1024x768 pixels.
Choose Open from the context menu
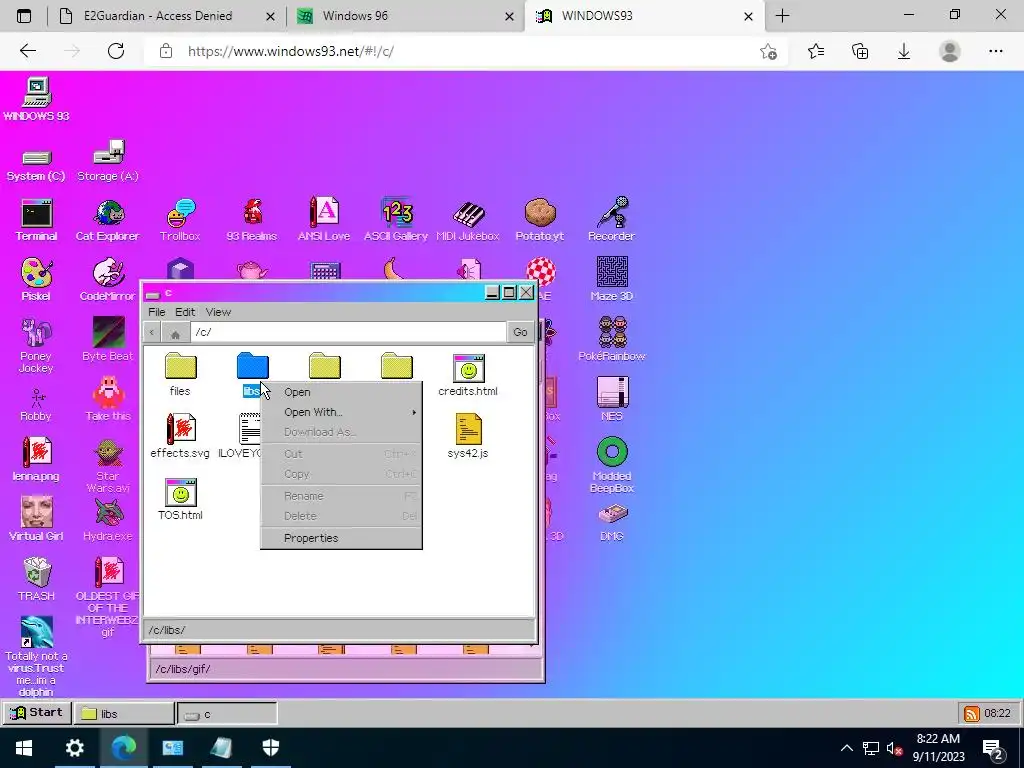point(341,392)
